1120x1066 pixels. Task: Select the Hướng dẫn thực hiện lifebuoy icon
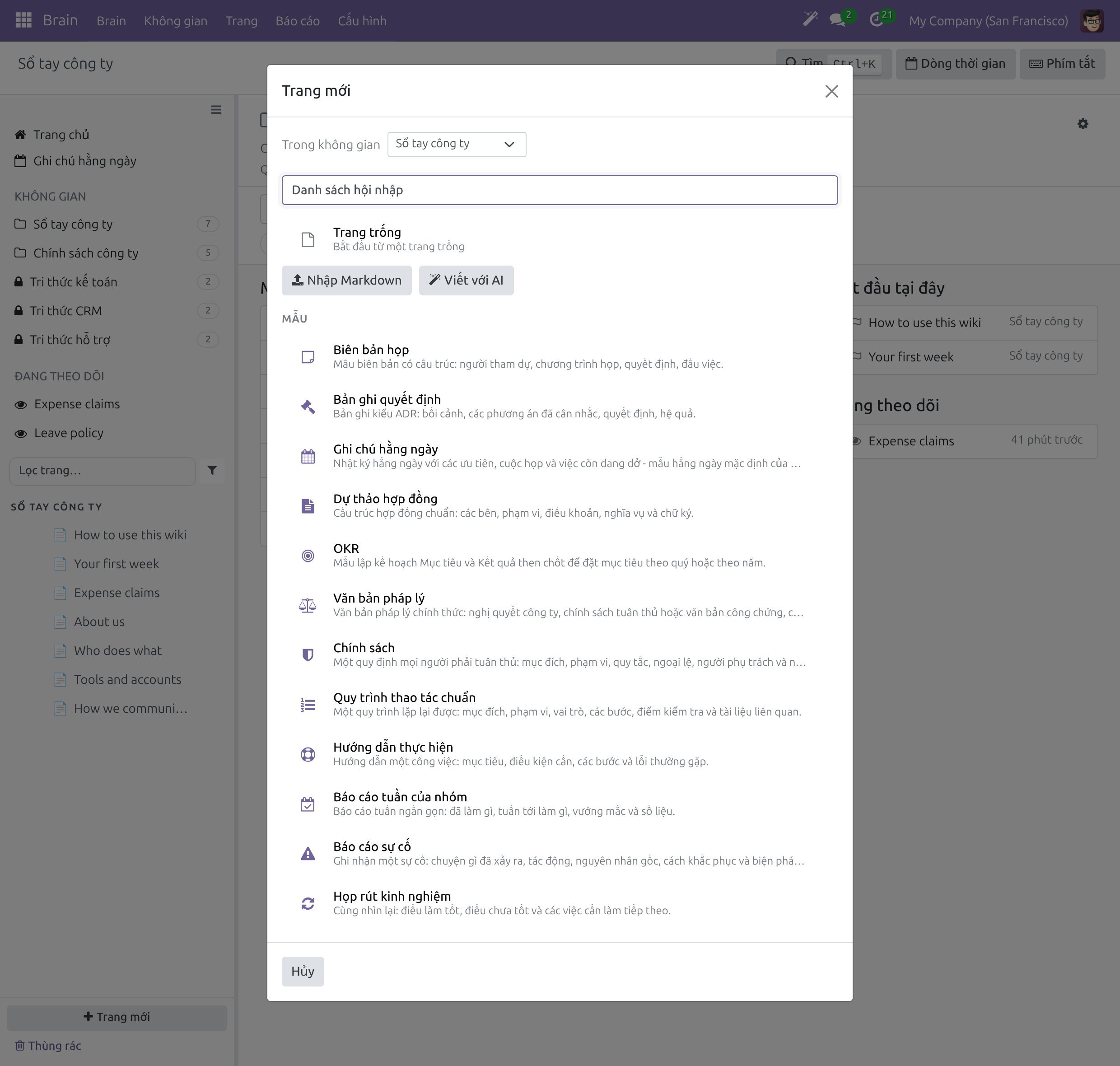308,755
